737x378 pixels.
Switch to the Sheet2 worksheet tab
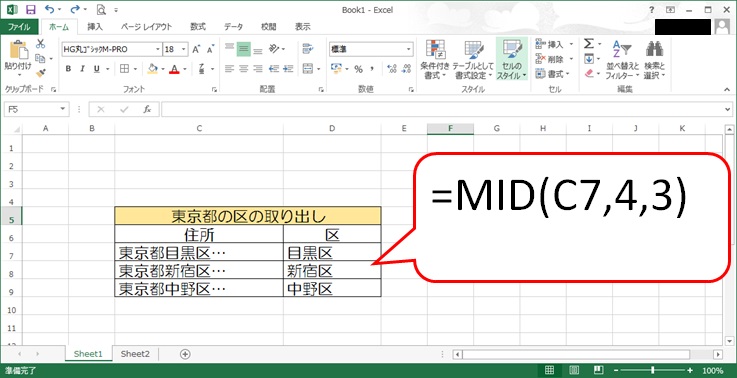click(135, 354)
